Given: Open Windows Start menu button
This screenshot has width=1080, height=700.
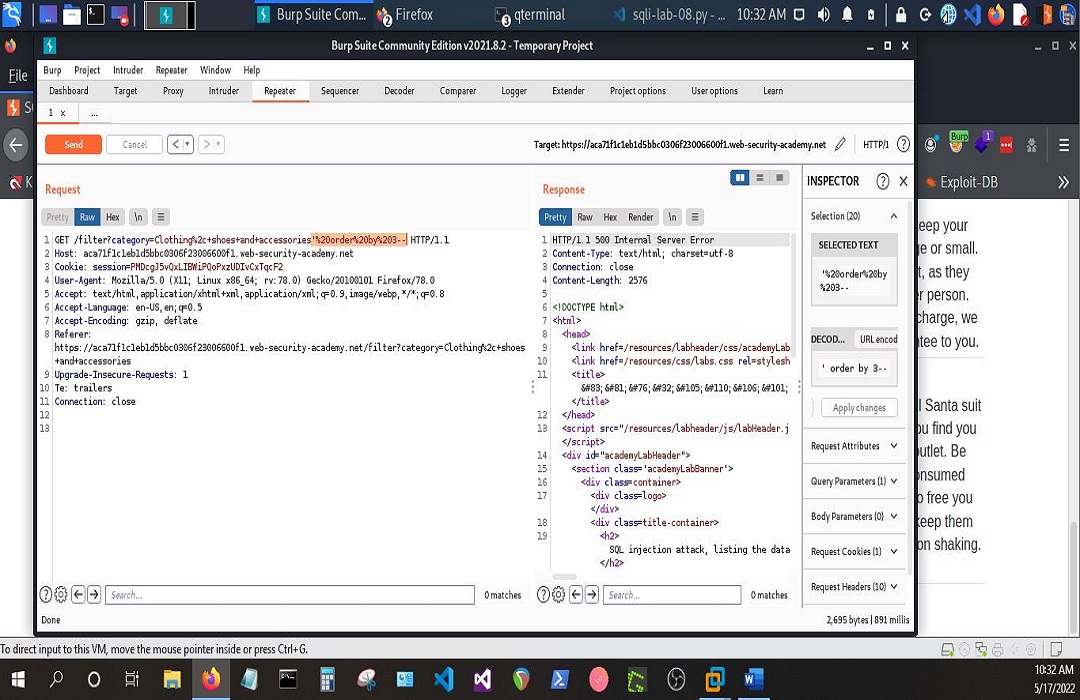Looking at the screenshot, I should [18, 680].
